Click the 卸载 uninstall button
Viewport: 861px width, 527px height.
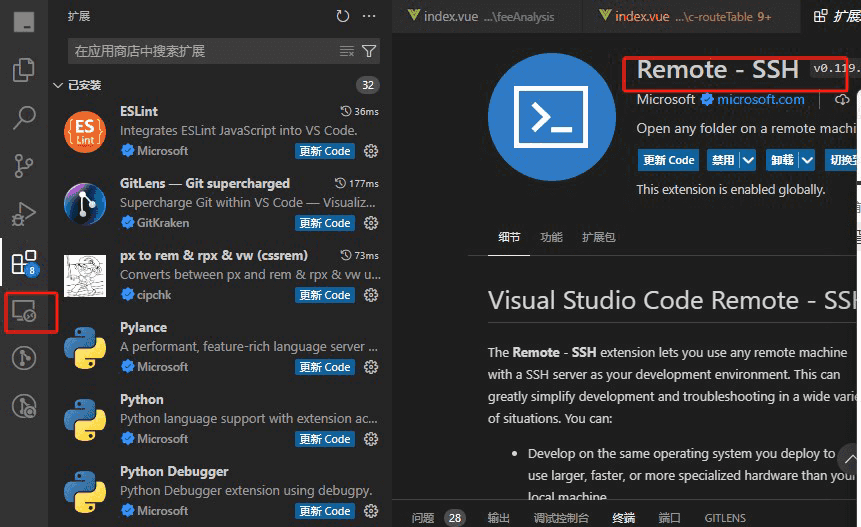[x=782, y=160]
